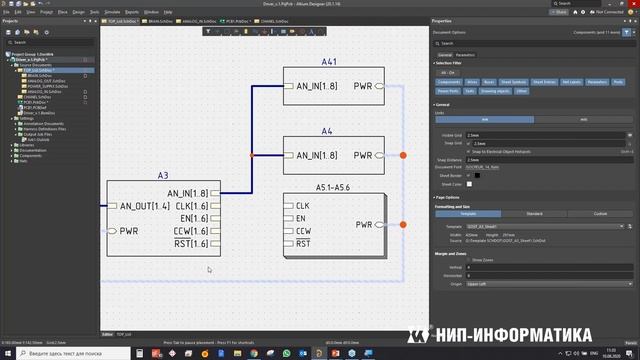640x360 pixels.
Task: Open Outlook from the Windows taskbar
Action: (x=303, y=353)
